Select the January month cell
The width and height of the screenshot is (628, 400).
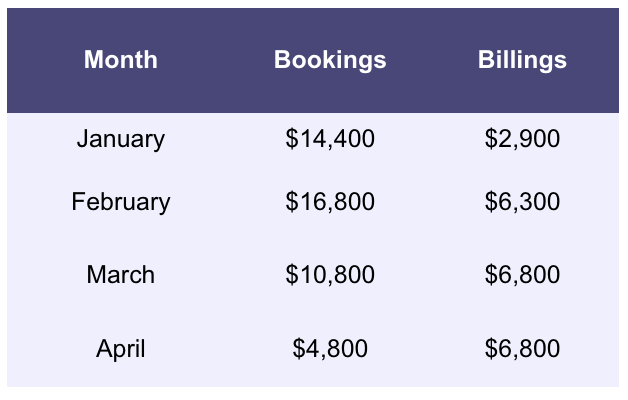(121, 138)
